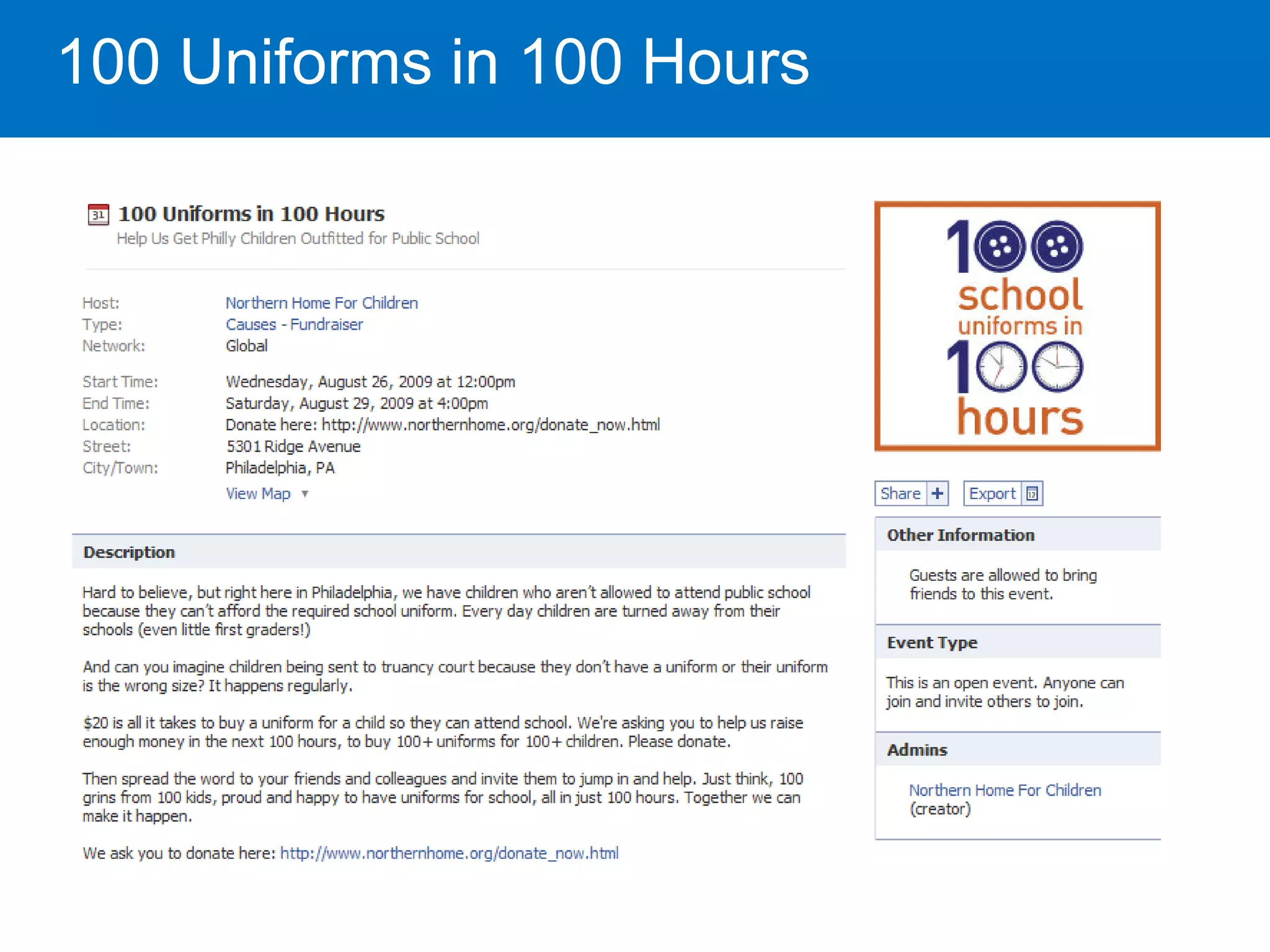This screenshot has height=952, width=1270.
Task: Click the event title 100 Uniforms in 100 Hours
Action: pyautogui.click(x=251, y=214)
